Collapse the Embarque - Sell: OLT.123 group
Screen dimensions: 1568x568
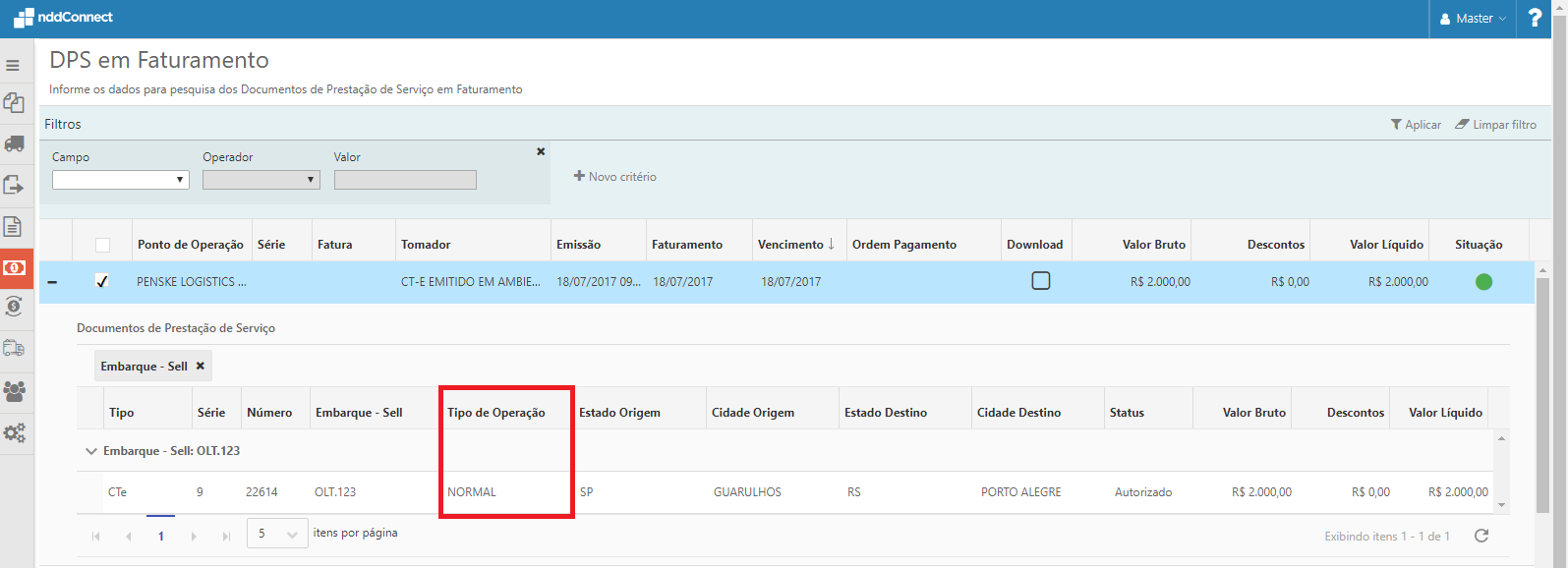pos(91,451)
